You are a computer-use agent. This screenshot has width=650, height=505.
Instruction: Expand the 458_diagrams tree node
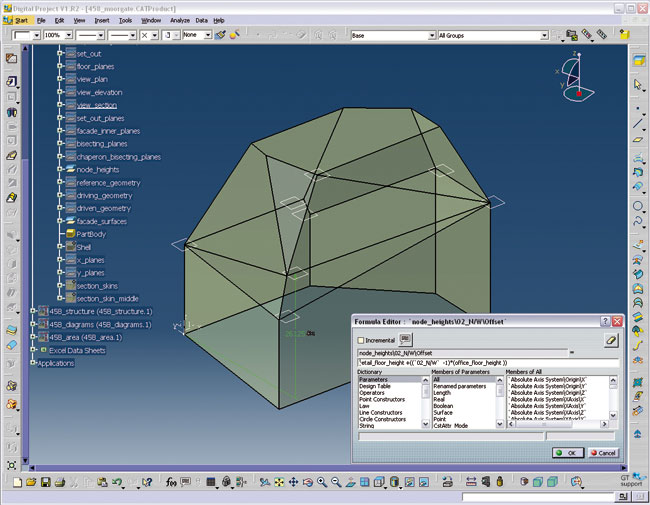(x=32, y=324)
